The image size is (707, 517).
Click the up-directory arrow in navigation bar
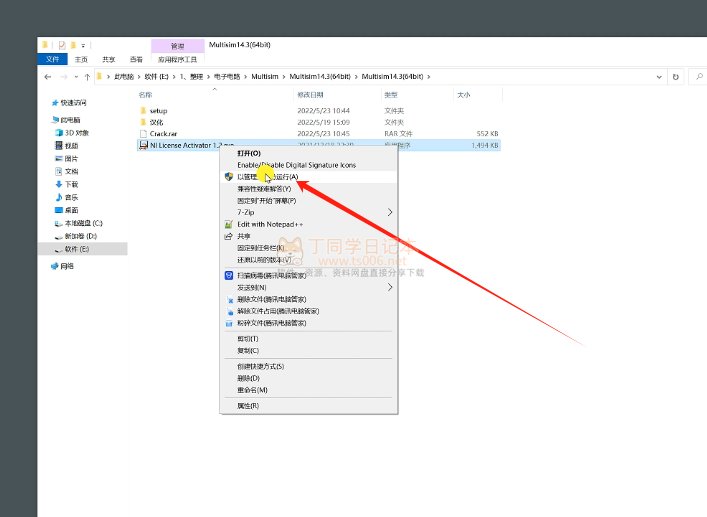click(x=87, y=76)
